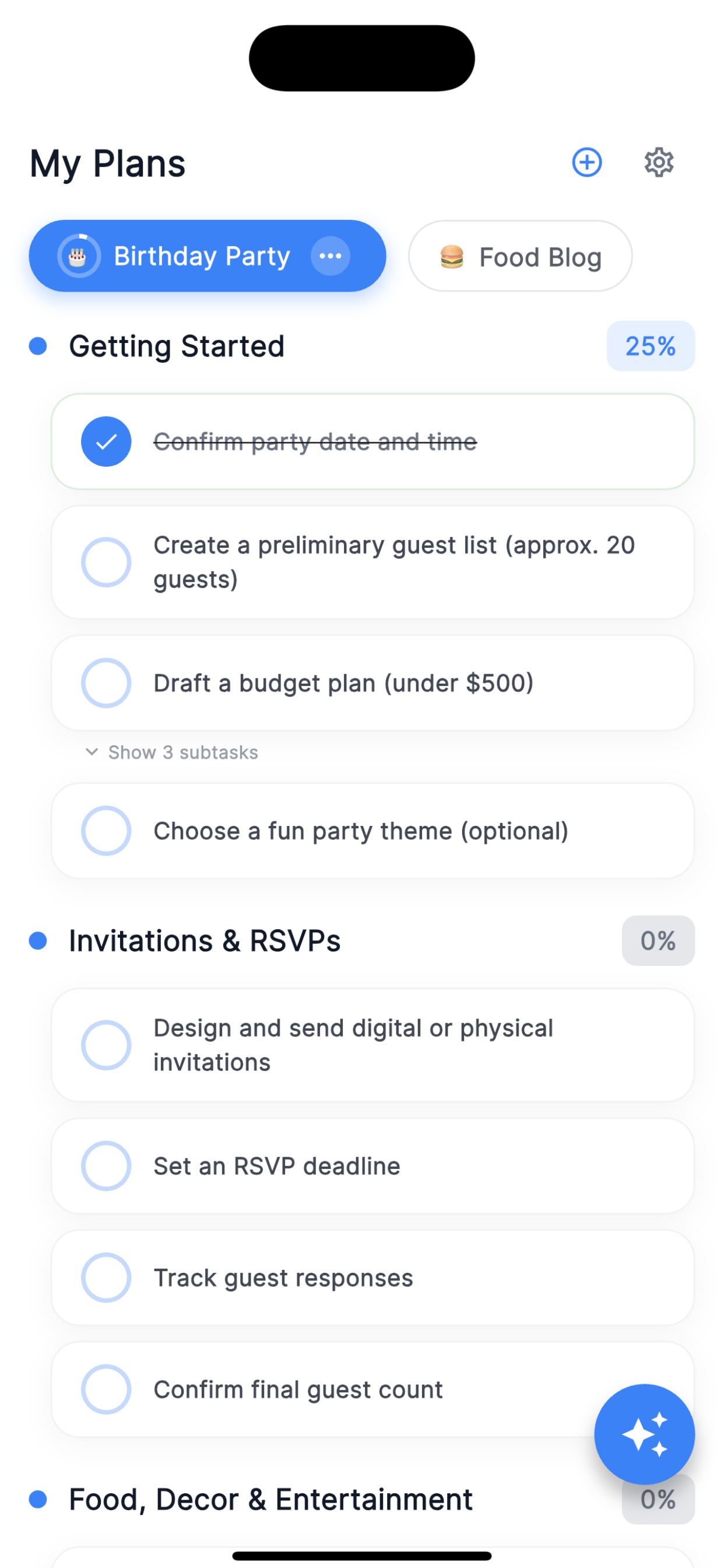Click the blue dot beside Getting Started
This screenshot has width=724, height=1568.
(x=38, y=346)
